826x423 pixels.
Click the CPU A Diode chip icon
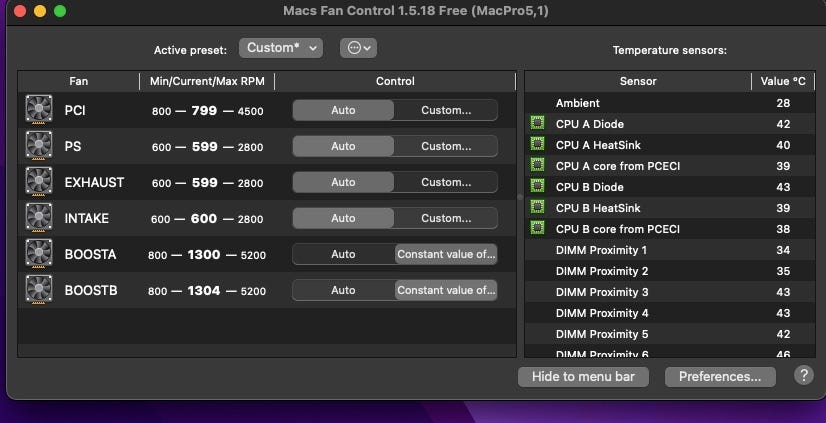pos(538,124)
